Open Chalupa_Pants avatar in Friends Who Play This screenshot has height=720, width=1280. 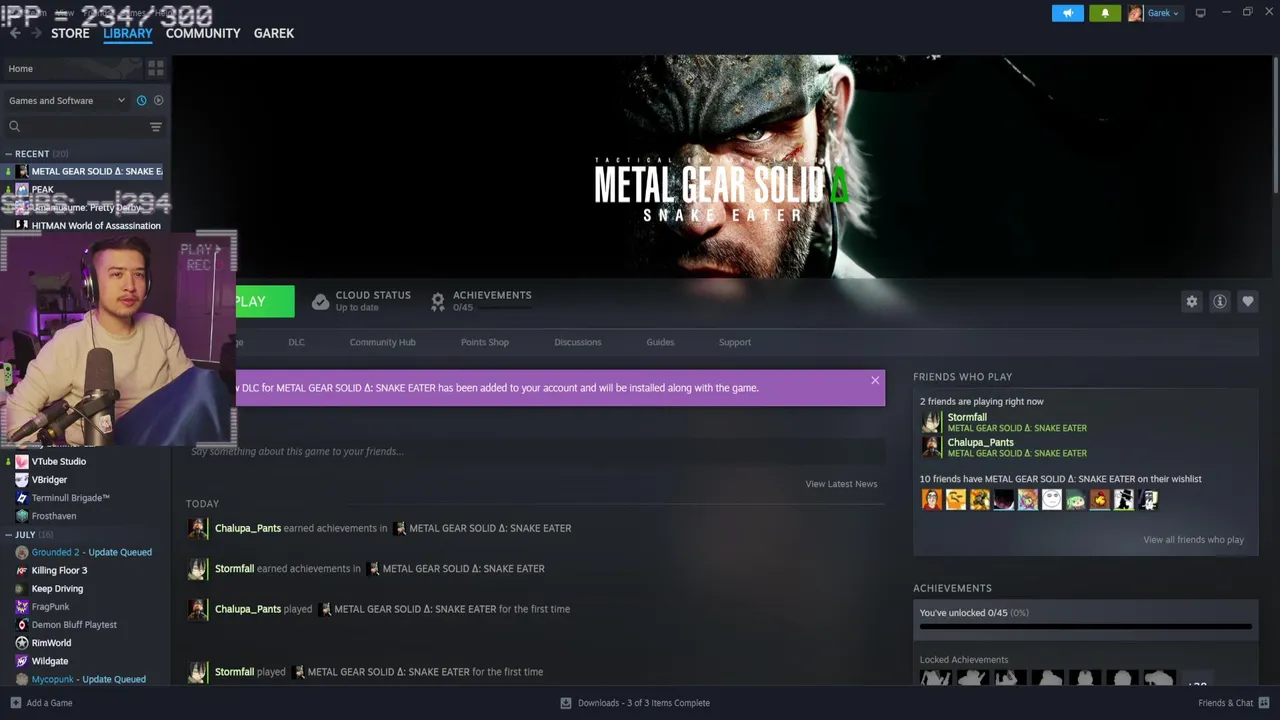point(931,447)
